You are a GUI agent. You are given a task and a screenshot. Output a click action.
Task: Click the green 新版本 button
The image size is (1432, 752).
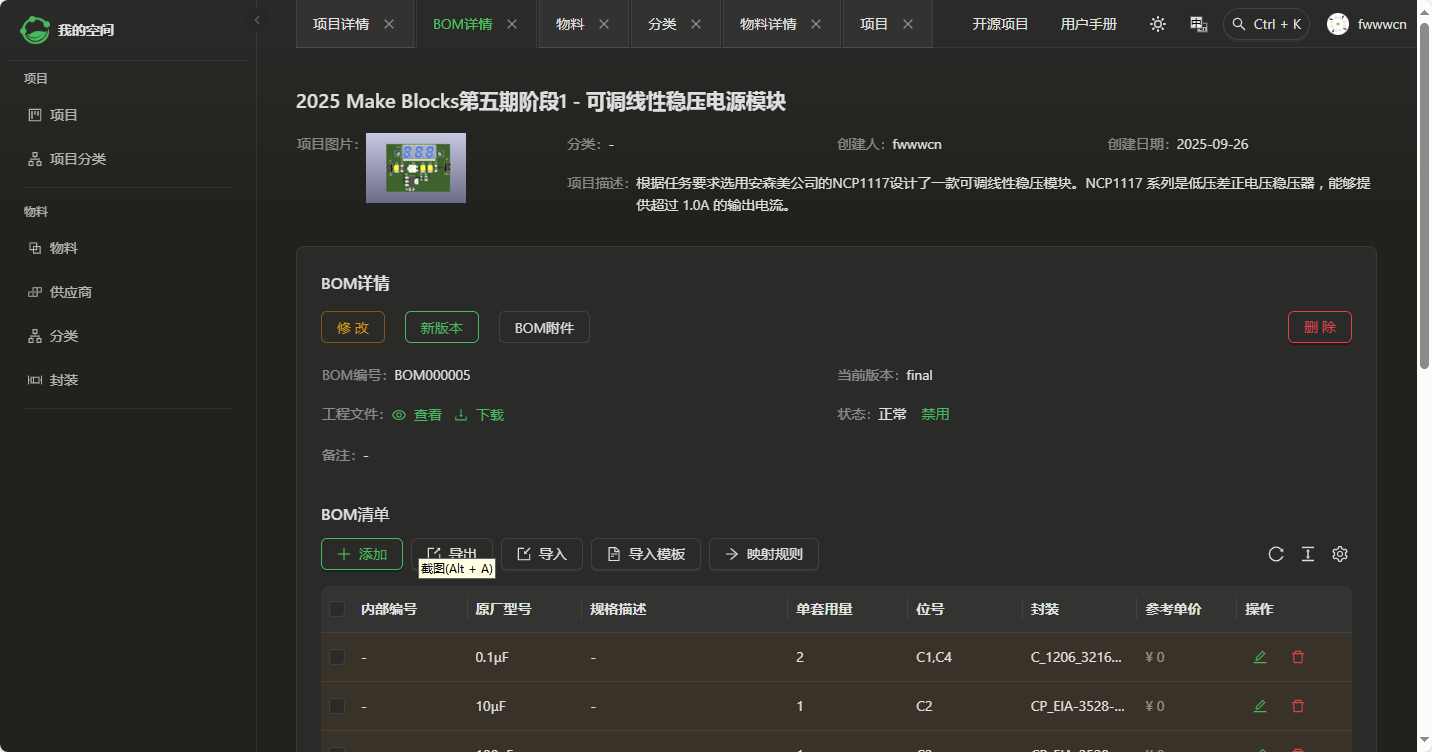click(x=441, y=327)
